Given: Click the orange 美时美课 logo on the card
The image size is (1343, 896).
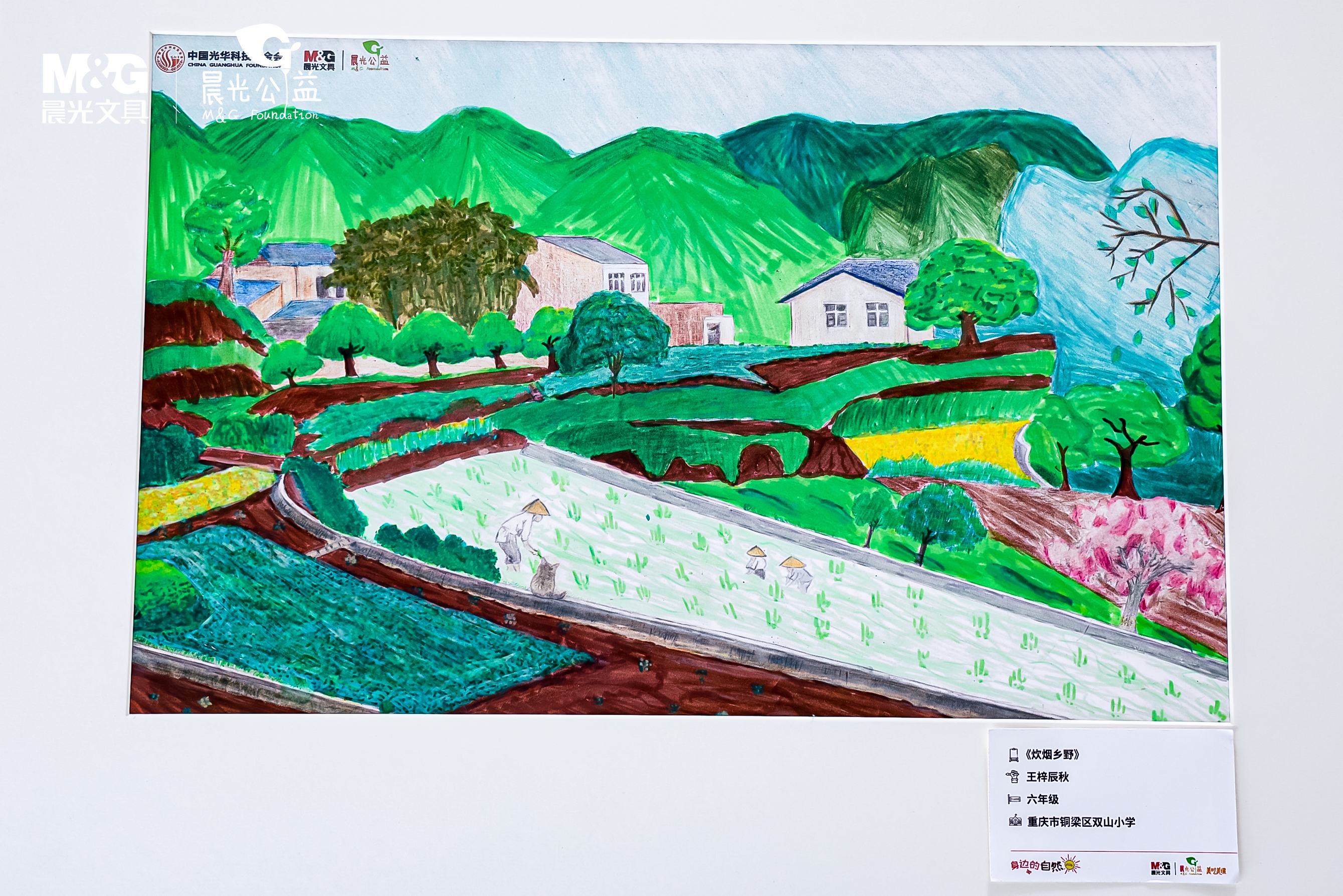Looking at the screenshot, I should [x=1217, y=870].
